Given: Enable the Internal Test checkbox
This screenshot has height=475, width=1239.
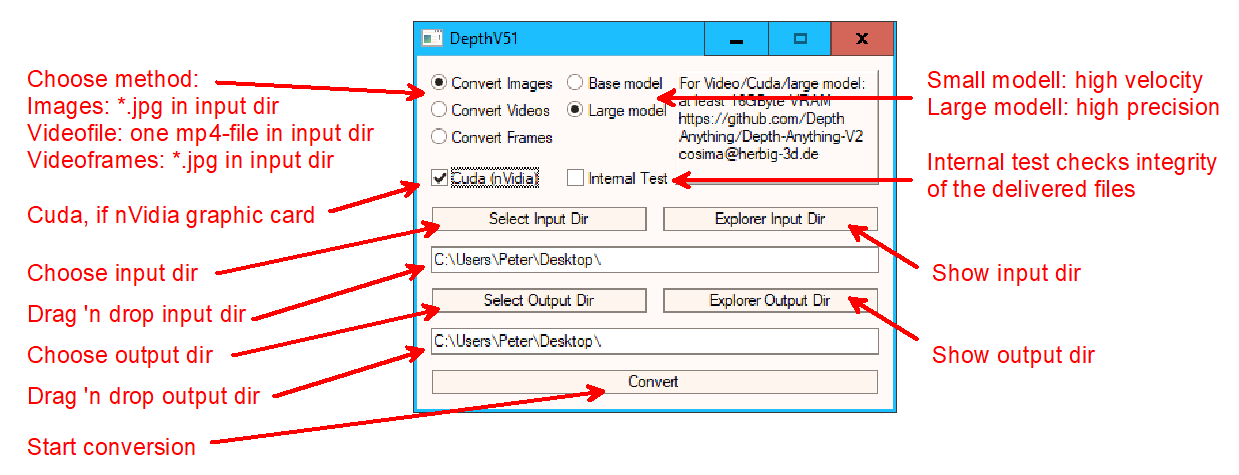Looking at the screenshot, I should pos(575,178).
